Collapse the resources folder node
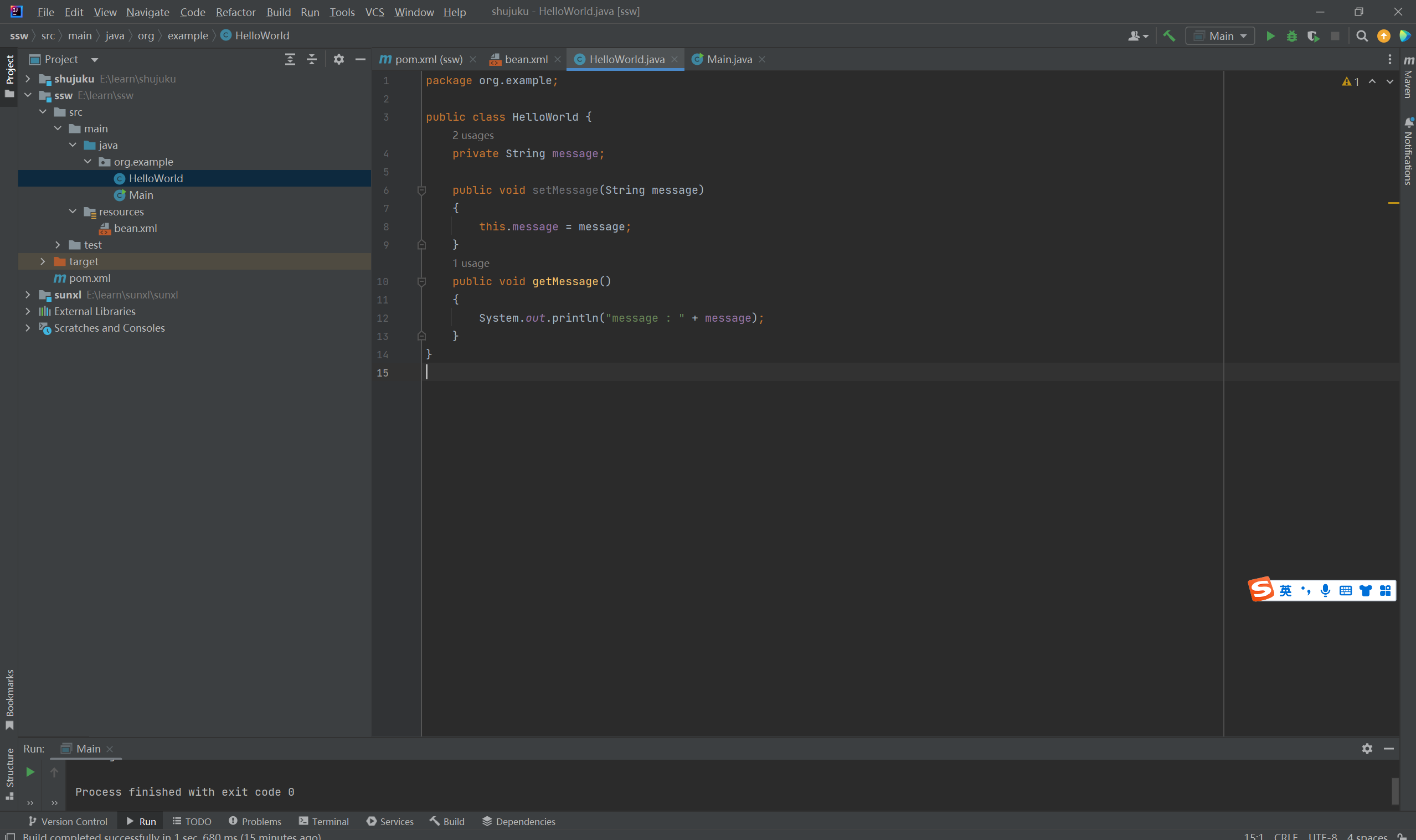 pos(73,212)
